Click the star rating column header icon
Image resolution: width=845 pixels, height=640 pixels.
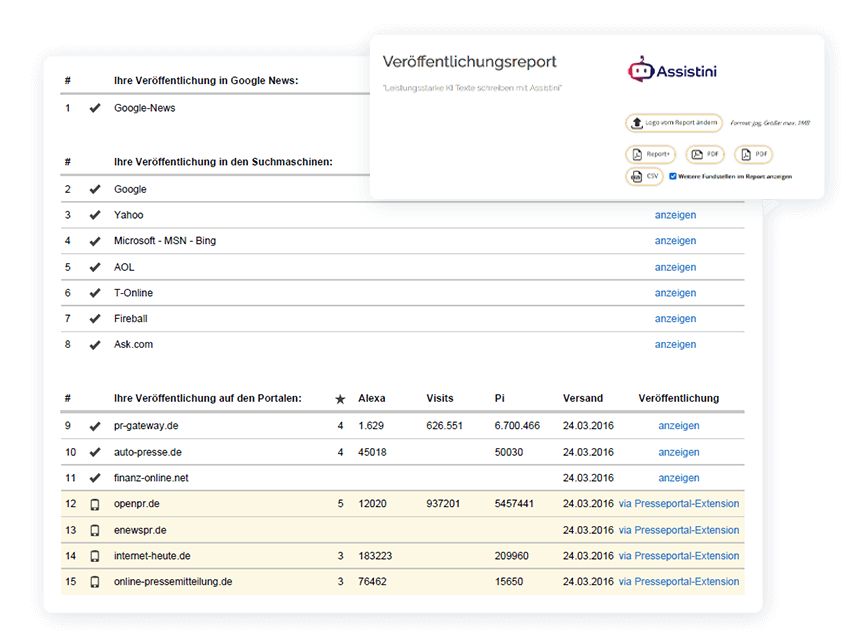pyautogui.click(x=340, y=399)
